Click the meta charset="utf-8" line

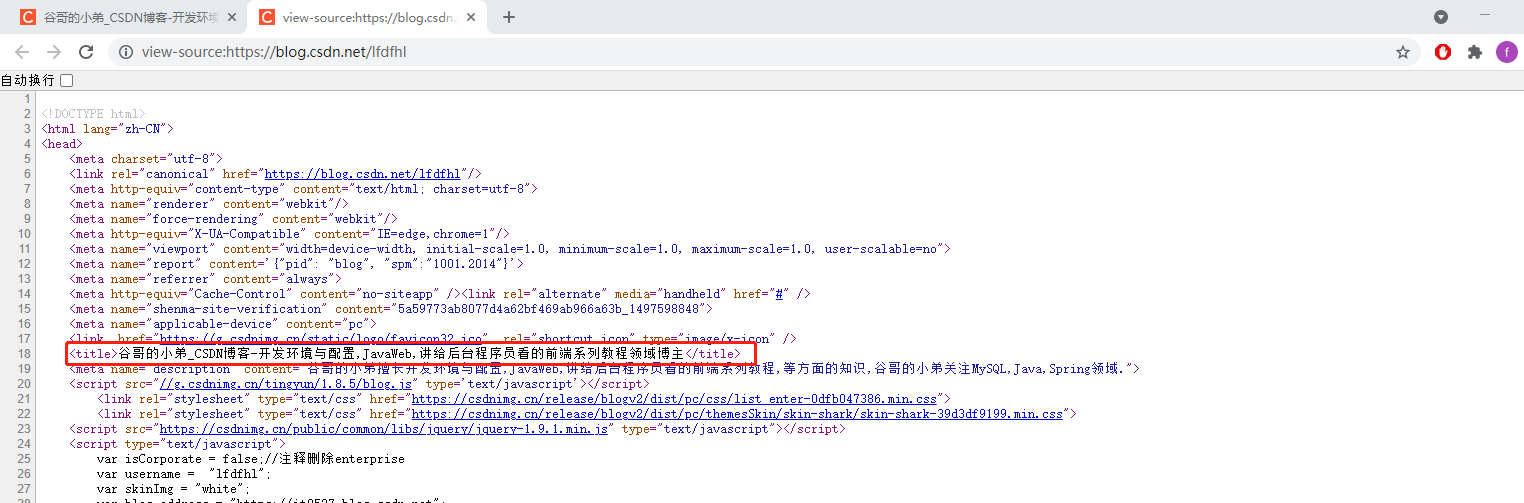coord(145,159)
